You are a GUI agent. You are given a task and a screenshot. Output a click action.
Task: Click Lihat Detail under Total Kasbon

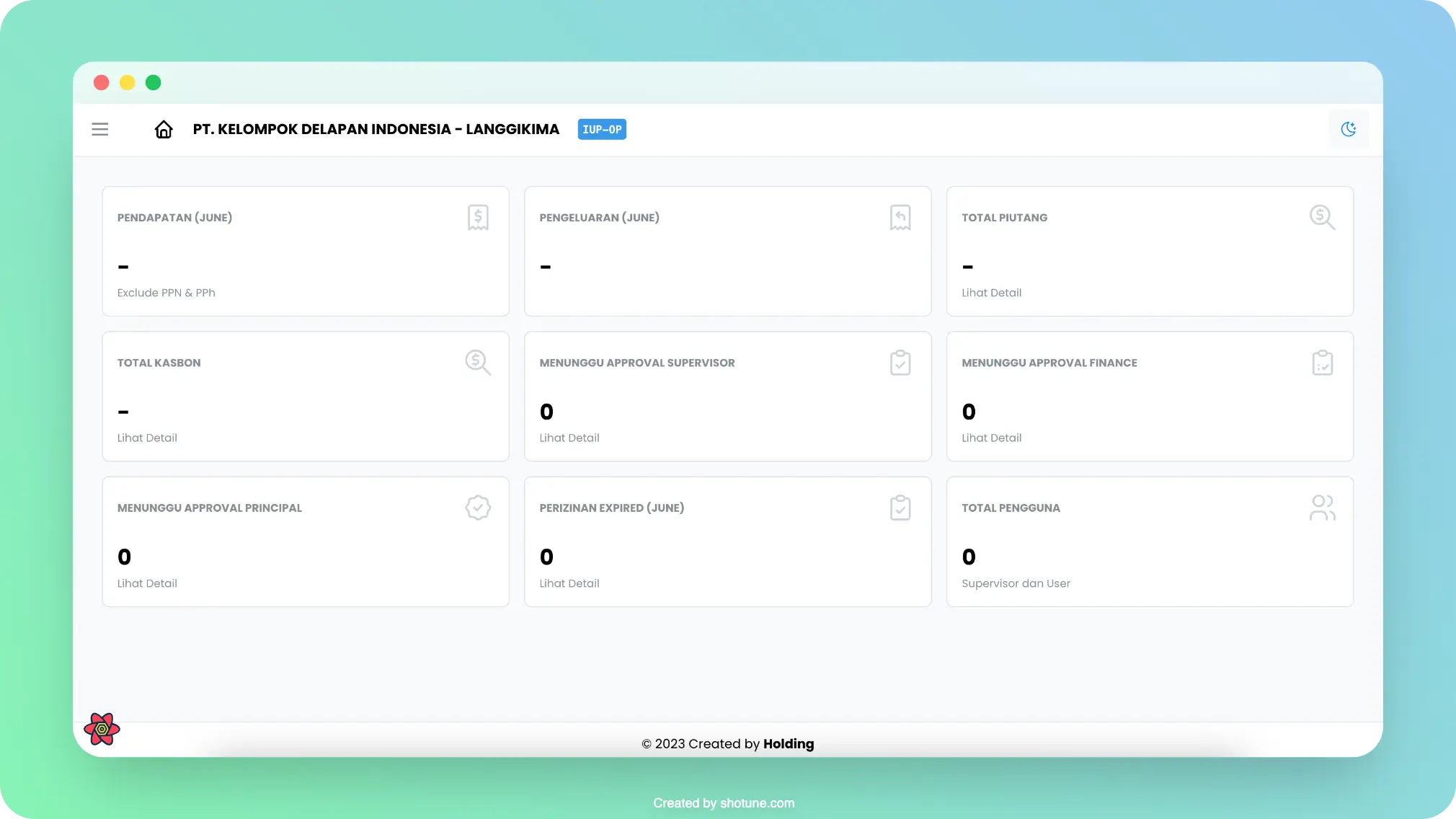tap(147, 437)
